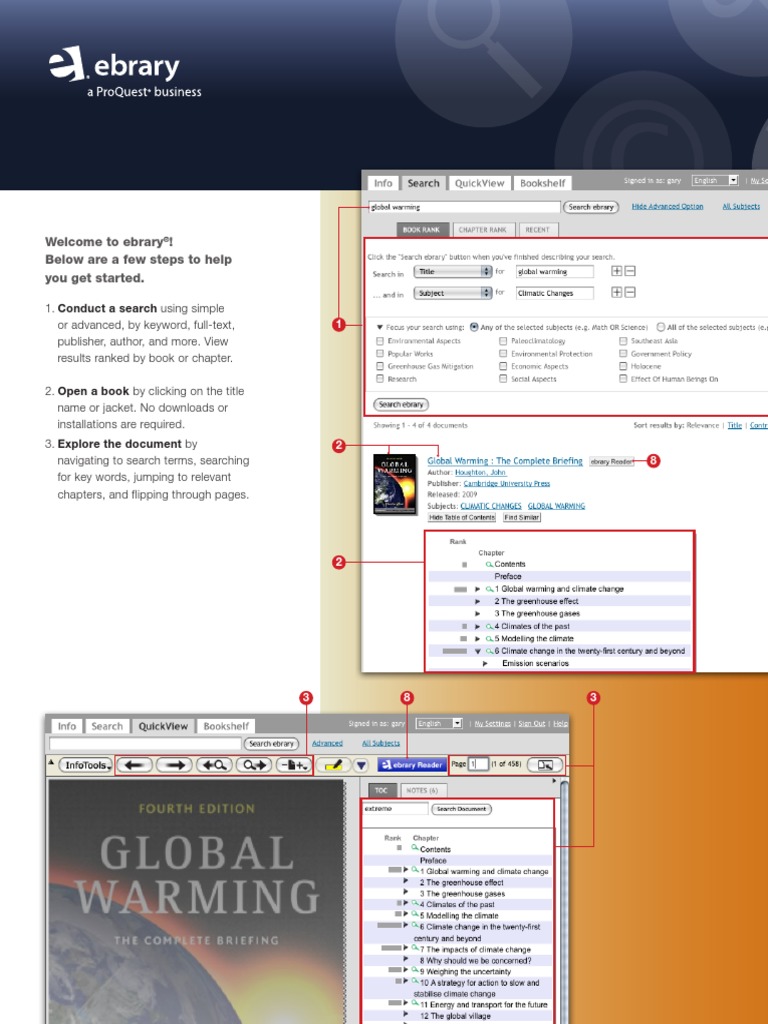Click author link Houghton, John

coord(480,472)
